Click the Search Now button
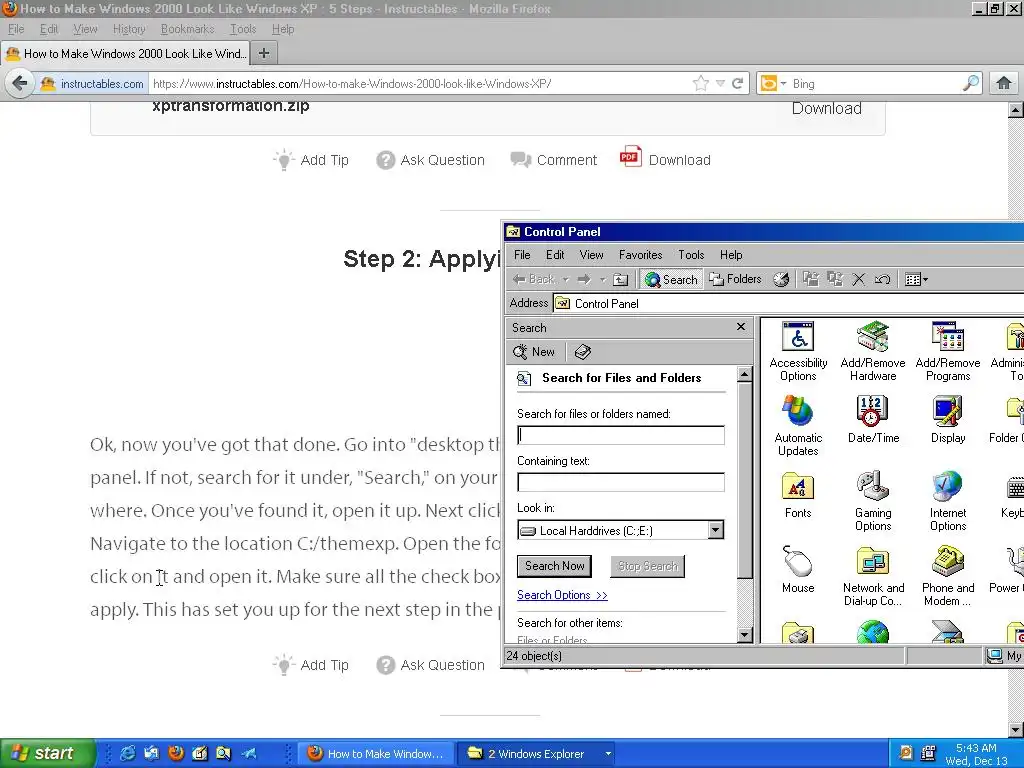The height and width of the screenshot is (768, 1024). point(554,566)
